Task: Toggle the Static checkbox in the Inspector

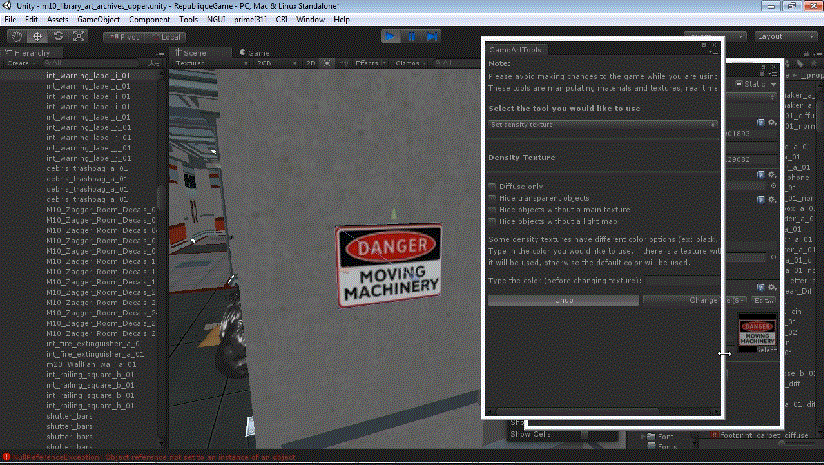Action: click(738, 84)
